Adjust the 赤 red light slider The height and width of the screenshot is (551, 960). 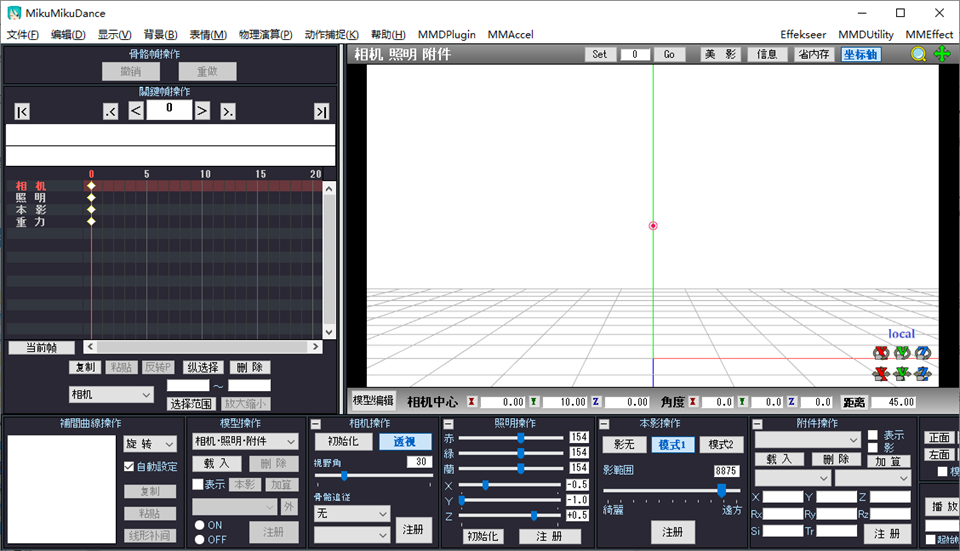pos(511,438)
